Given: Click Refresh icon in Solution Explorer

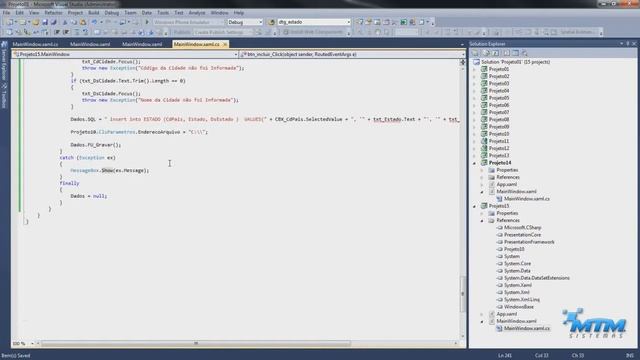Looking at the screenshot, I should coord(496,53).
